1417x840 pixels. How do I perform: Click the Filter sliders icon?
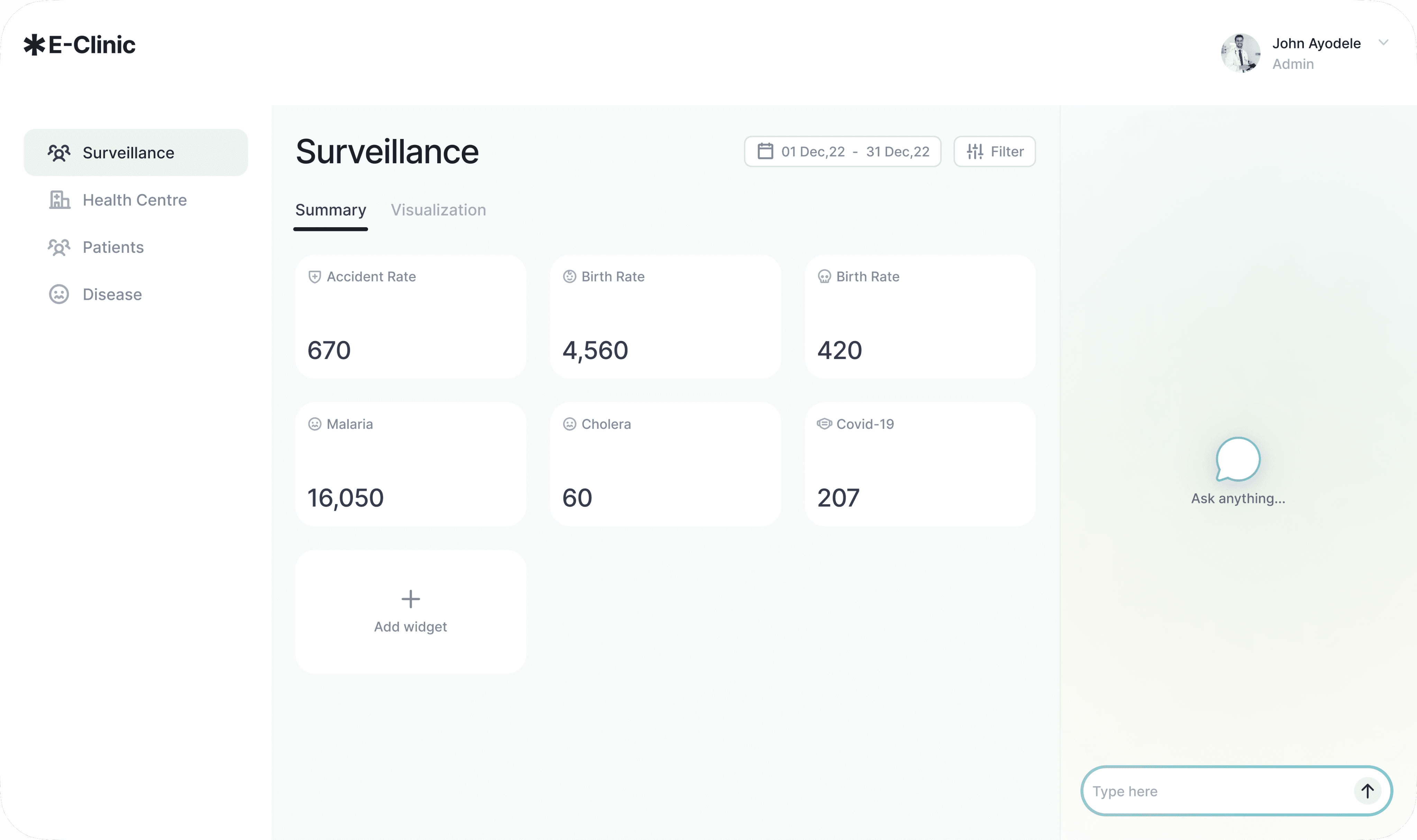pos(974,151)
